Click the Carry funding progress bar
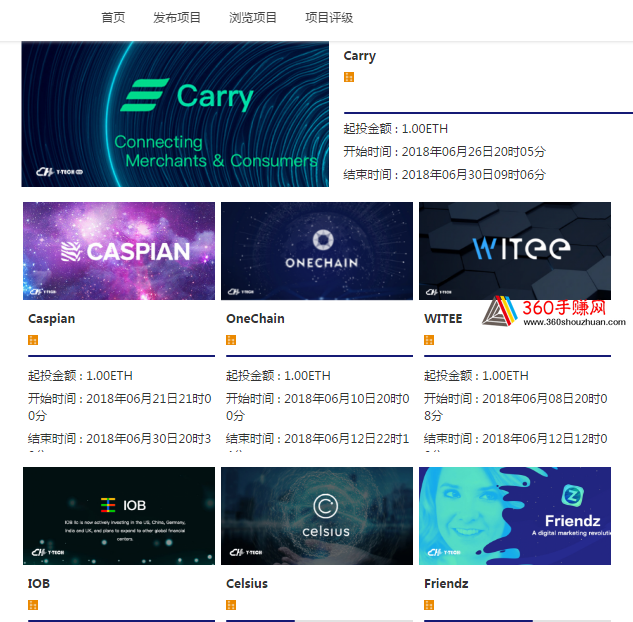633x622 pixels. [x=488, y=113]
